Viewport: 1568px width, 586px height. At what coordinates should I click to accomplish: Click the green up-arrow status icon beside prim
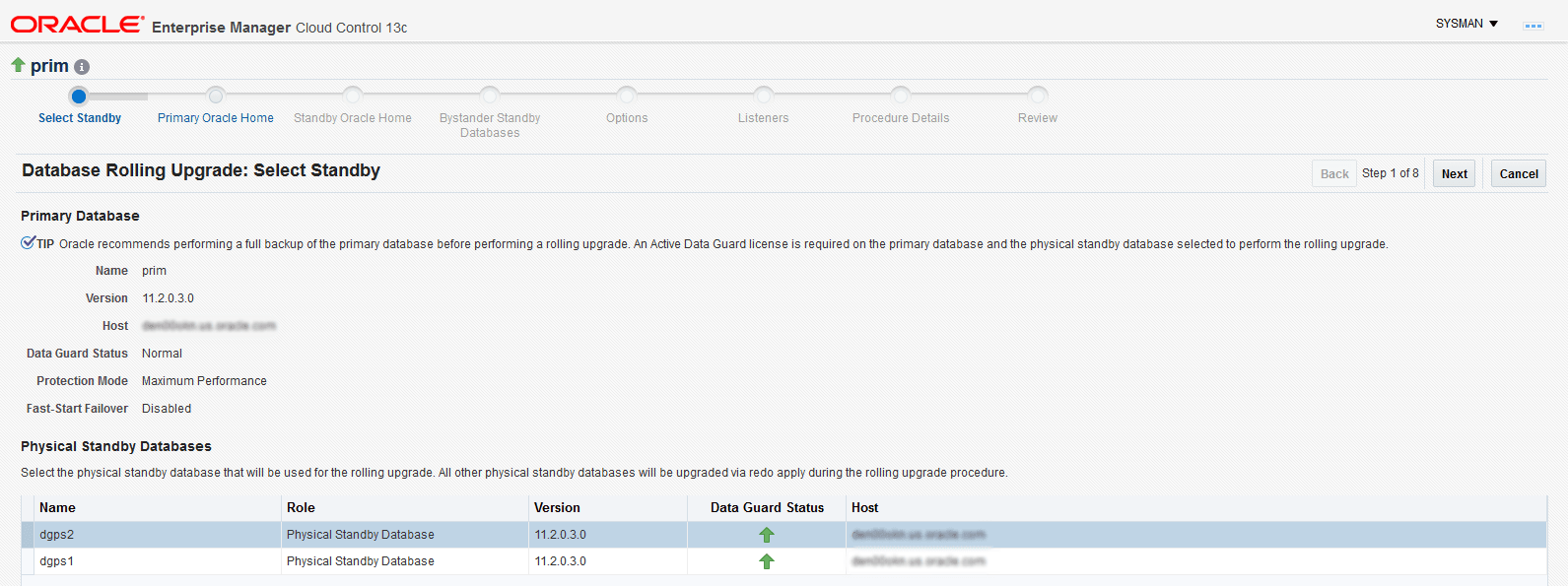[18, 65]
